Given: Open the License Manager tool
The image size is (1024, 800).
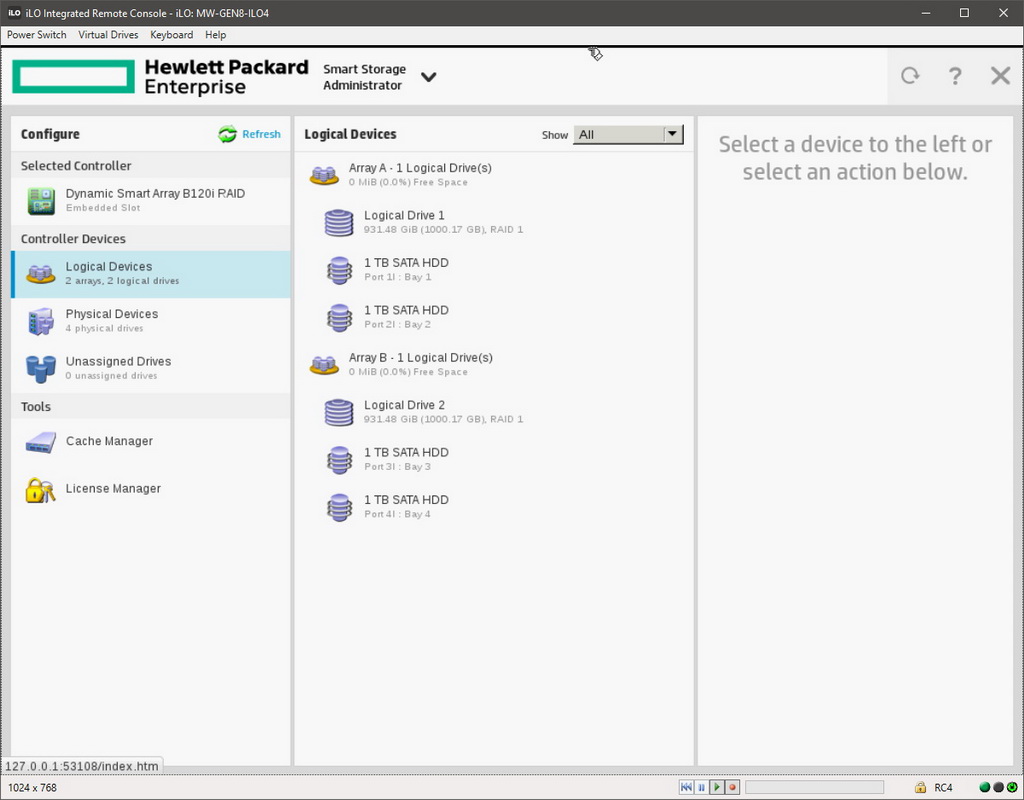Looking at the screenshot, I should point(151,489).
